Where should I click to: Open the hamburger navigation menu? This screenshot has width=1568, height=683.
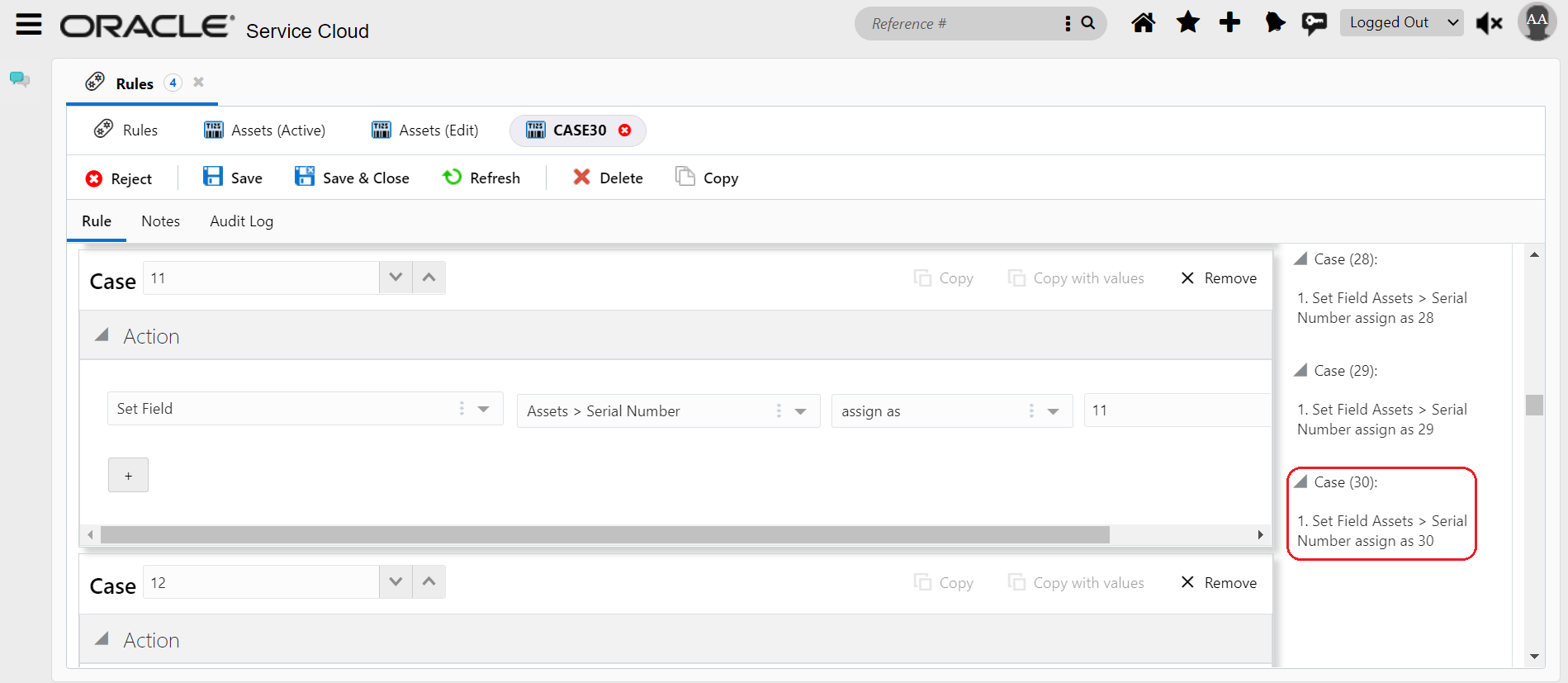(x=29, y=24)
